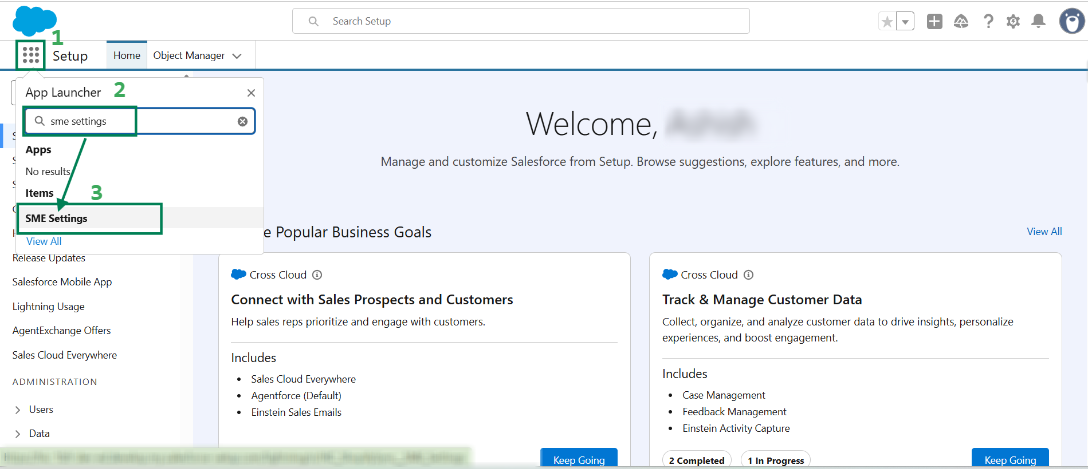Screen dimensions: 1088x469
Task: Open the Setup gear icon
Action: [x=1013, y=22]
